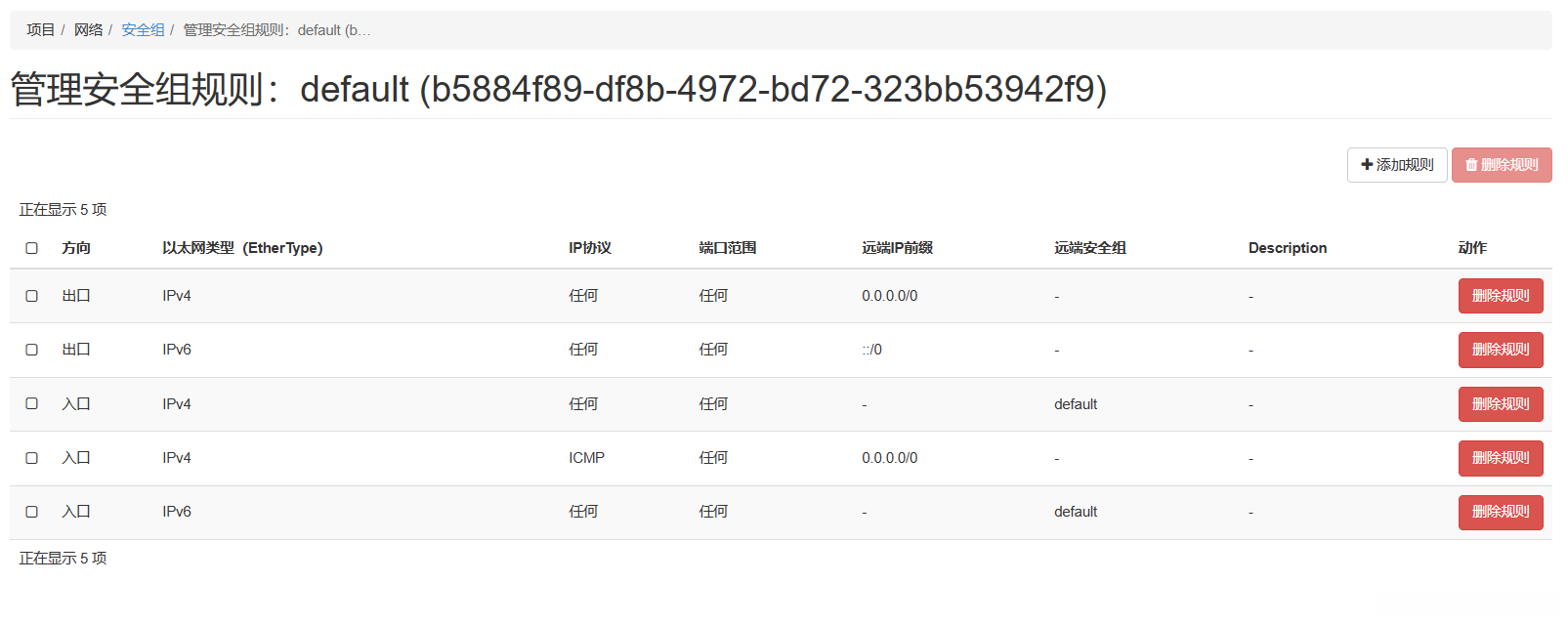
Task: Delete the IPv6 出口 ::/0 rule
Action: coord(1500,350)
